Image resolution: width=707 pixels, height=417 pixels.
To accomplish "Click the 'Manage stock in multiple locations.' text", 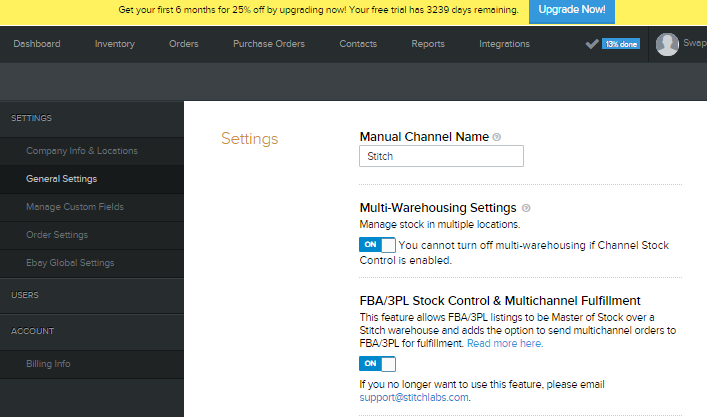I will click(440, 225).
